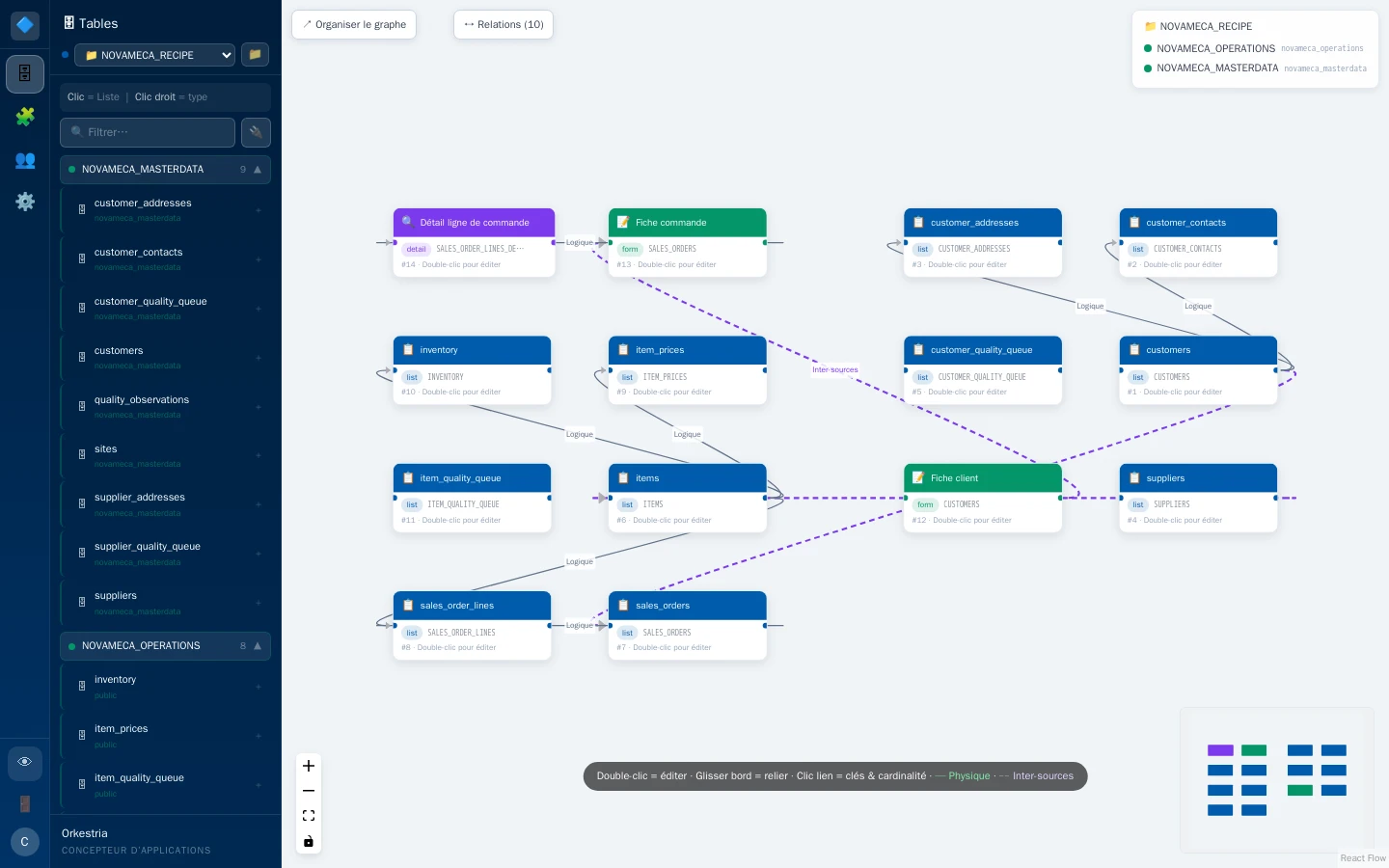1389x868 pixels.
Task: Click the plug icon button next to Filtrer
Action: point(256,132)
